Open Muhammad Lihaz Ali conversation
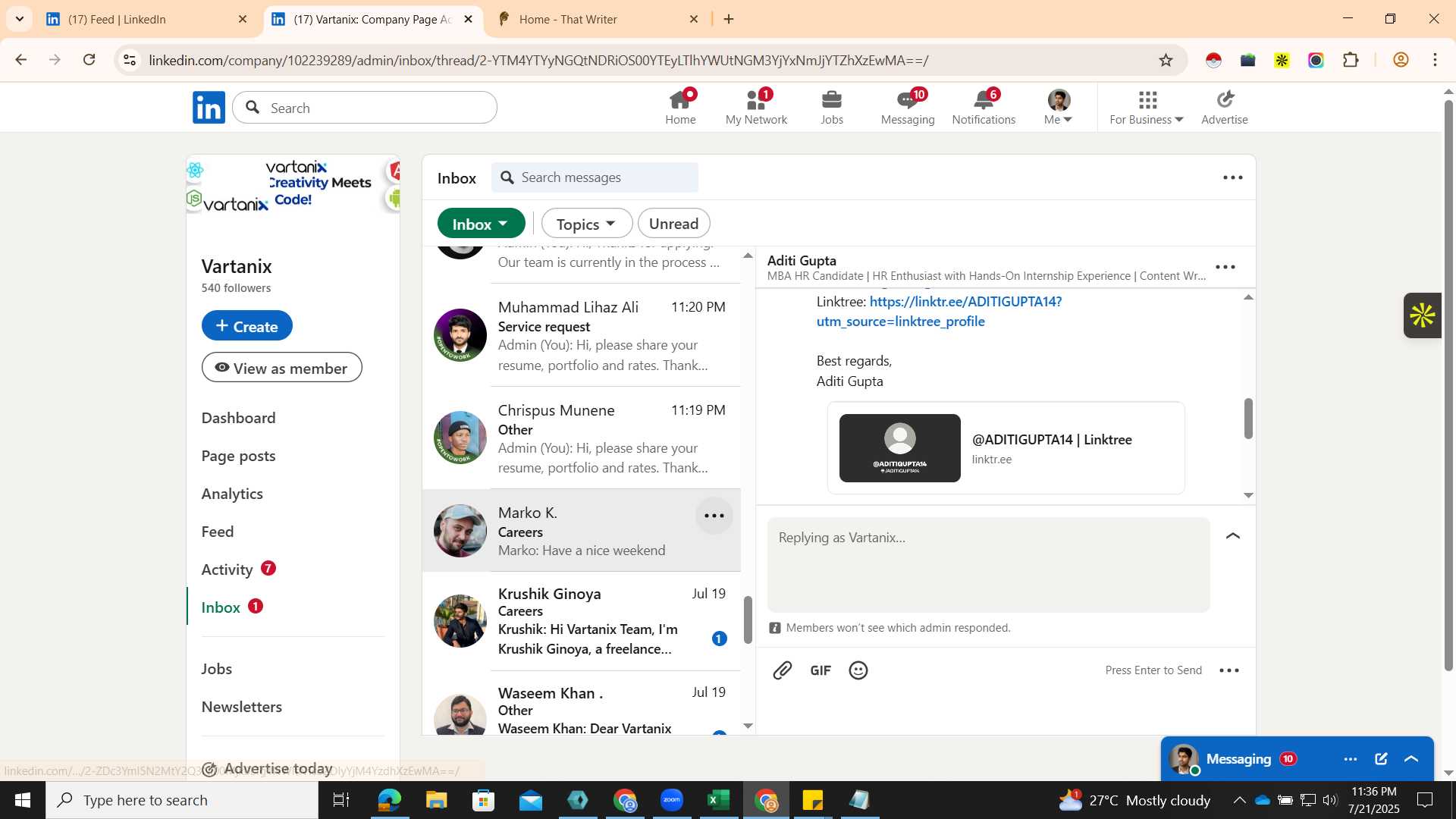The image size is (1456, 819). point(582,336)
